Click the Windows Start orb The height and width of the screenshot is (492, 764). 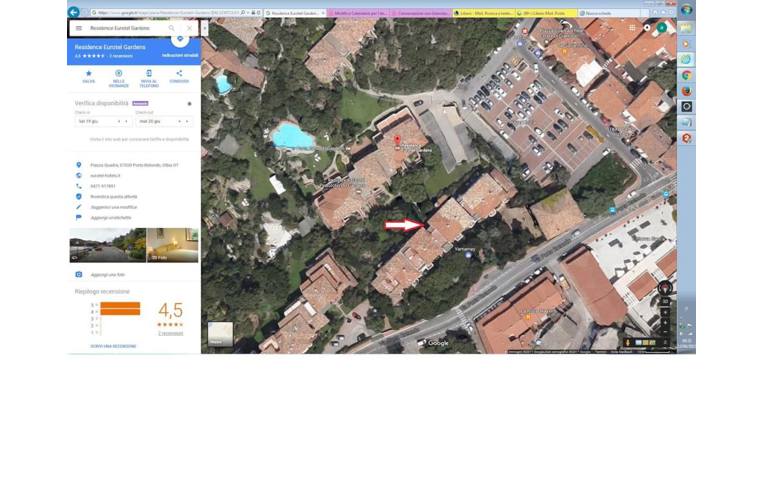click(x=687, y=10)
